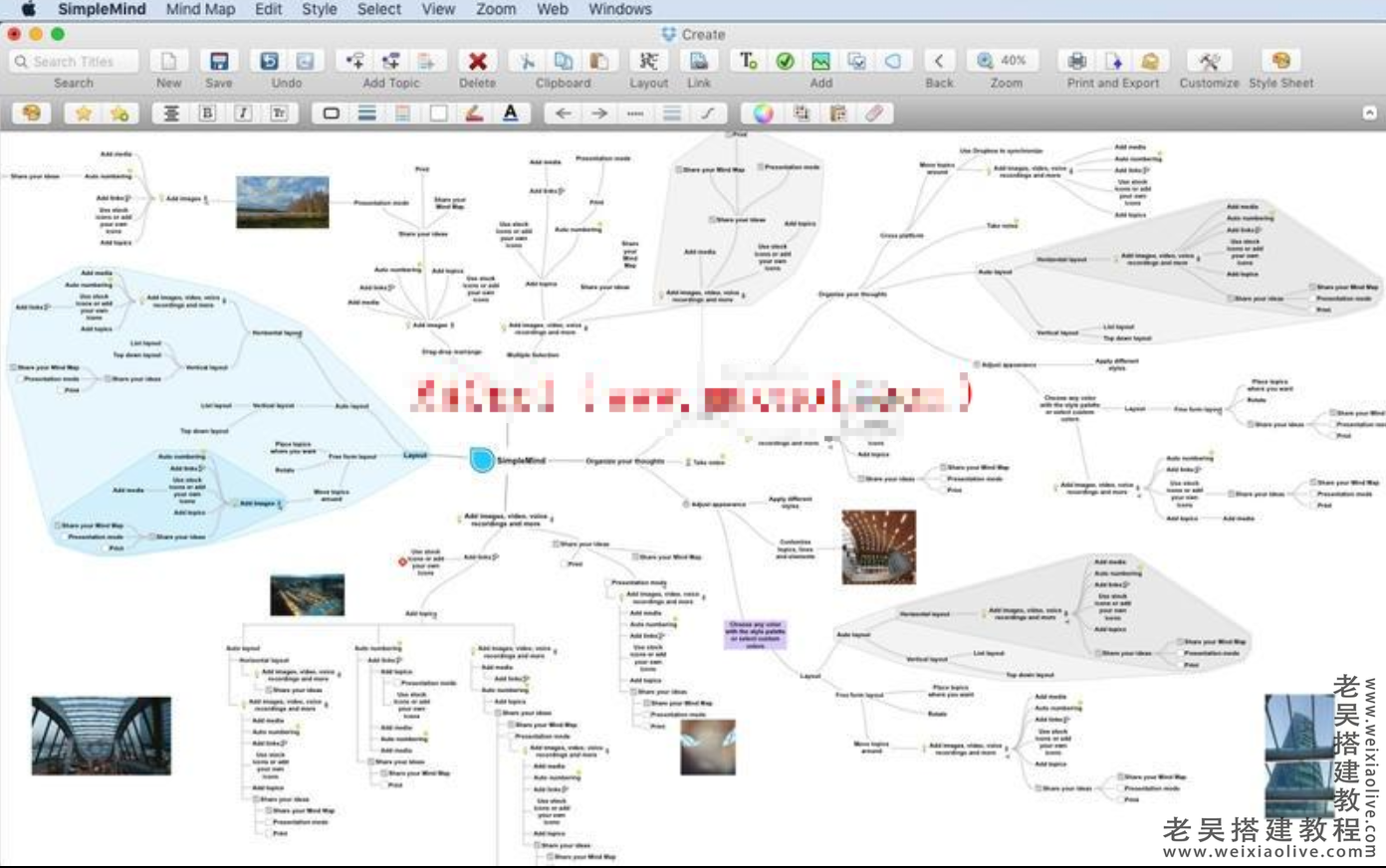Toggle italic text formatting
This screenshot has width=1386, height=868.
coord(243,113)
